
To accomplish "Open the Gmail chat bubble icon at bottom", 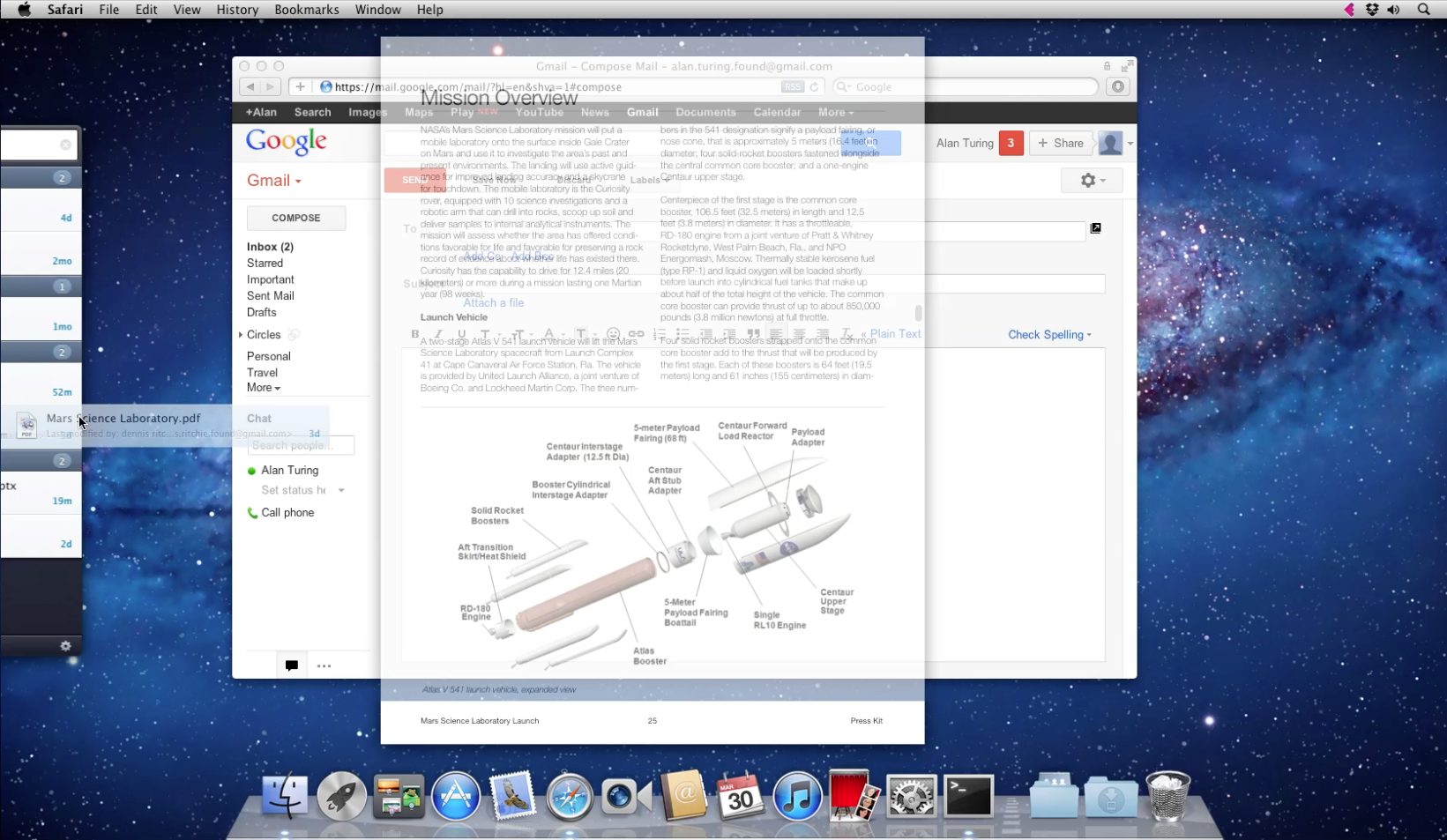I will click(292, 665).
